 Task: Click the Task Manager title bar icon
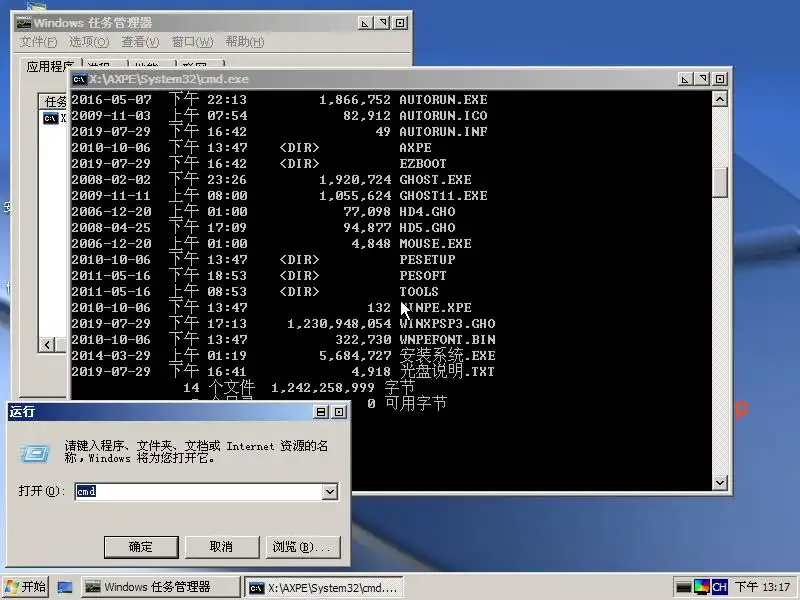[x=23, y=23]
